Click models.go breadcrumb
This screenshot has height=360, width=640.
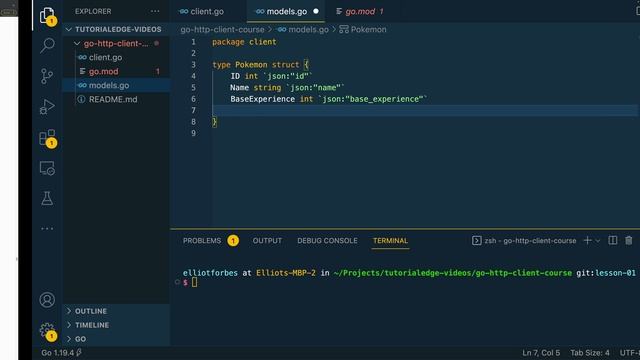coord(303,29)
